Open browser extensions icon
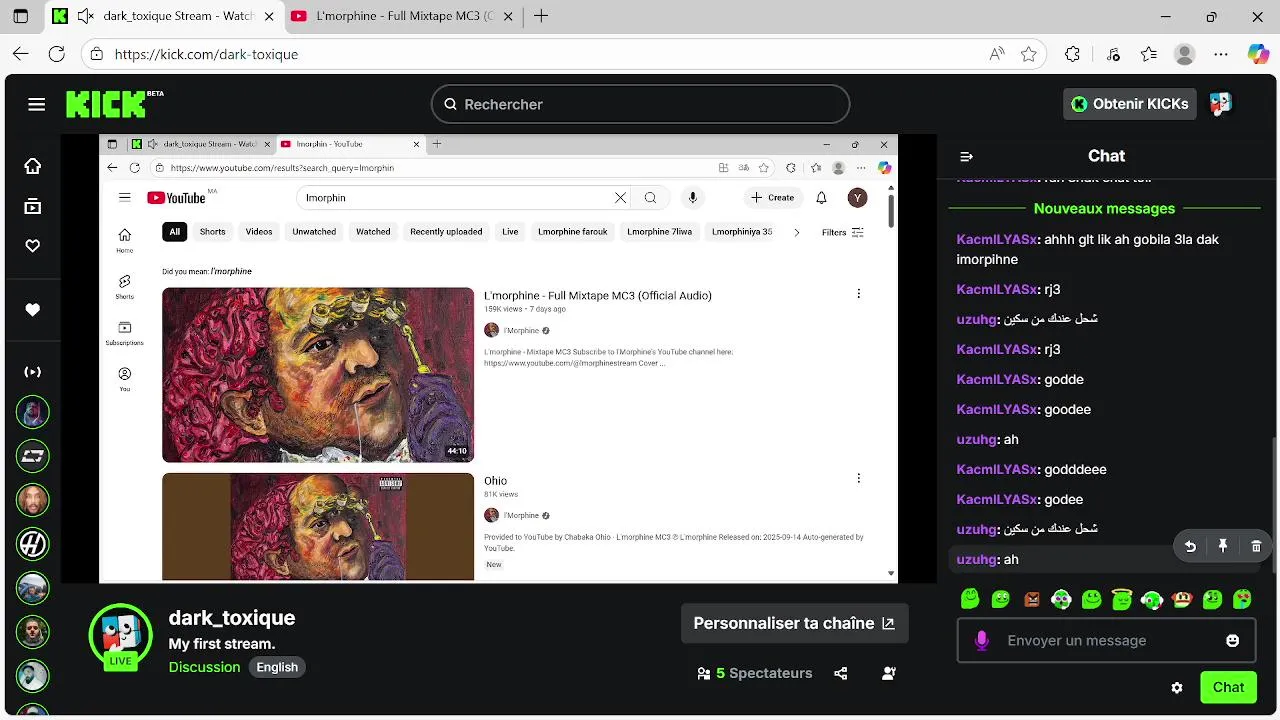 (1073, 54)
